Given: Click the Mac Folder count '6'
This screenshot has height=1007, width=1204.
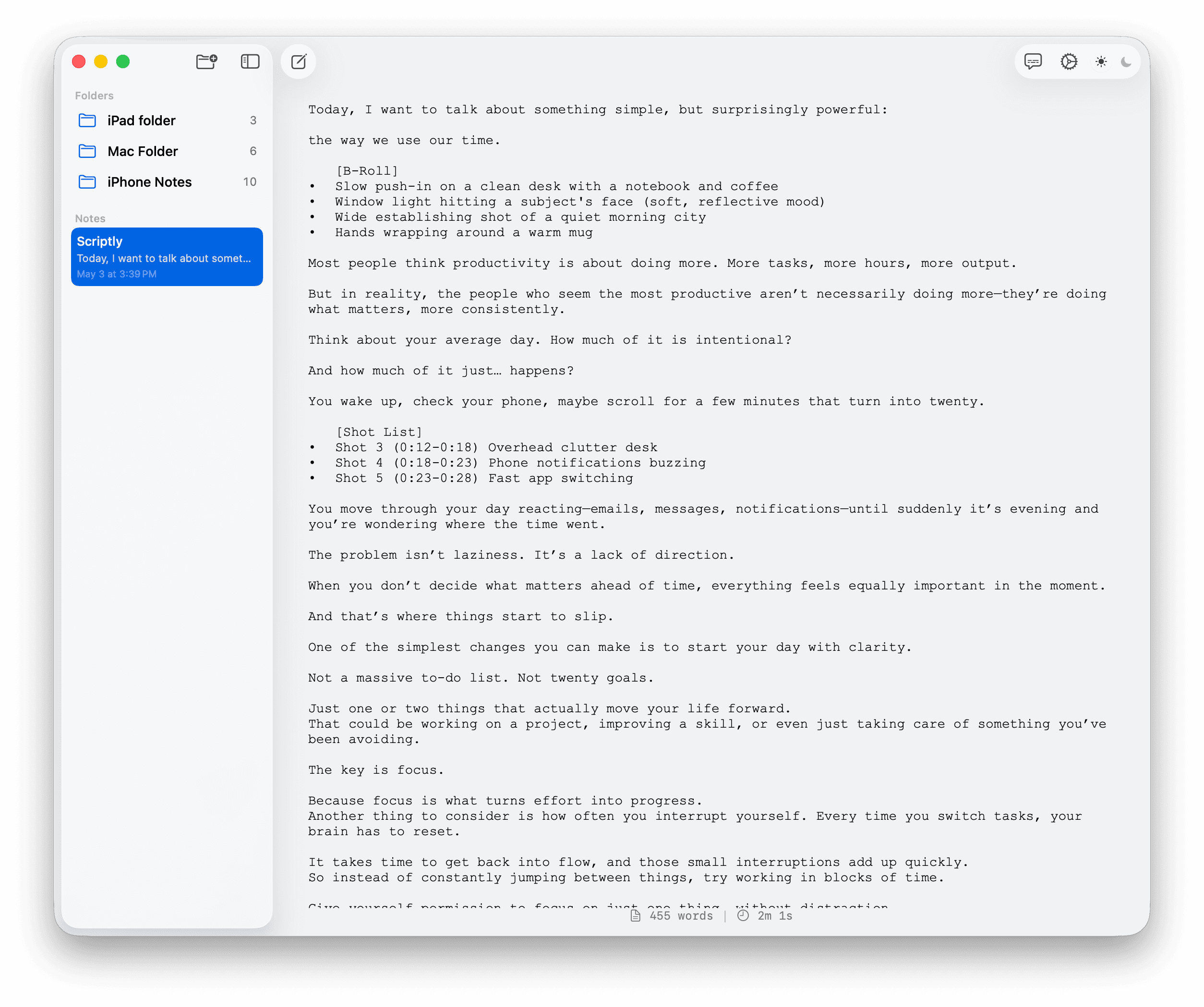Looking at the screenshot, I should coord(253,151).
